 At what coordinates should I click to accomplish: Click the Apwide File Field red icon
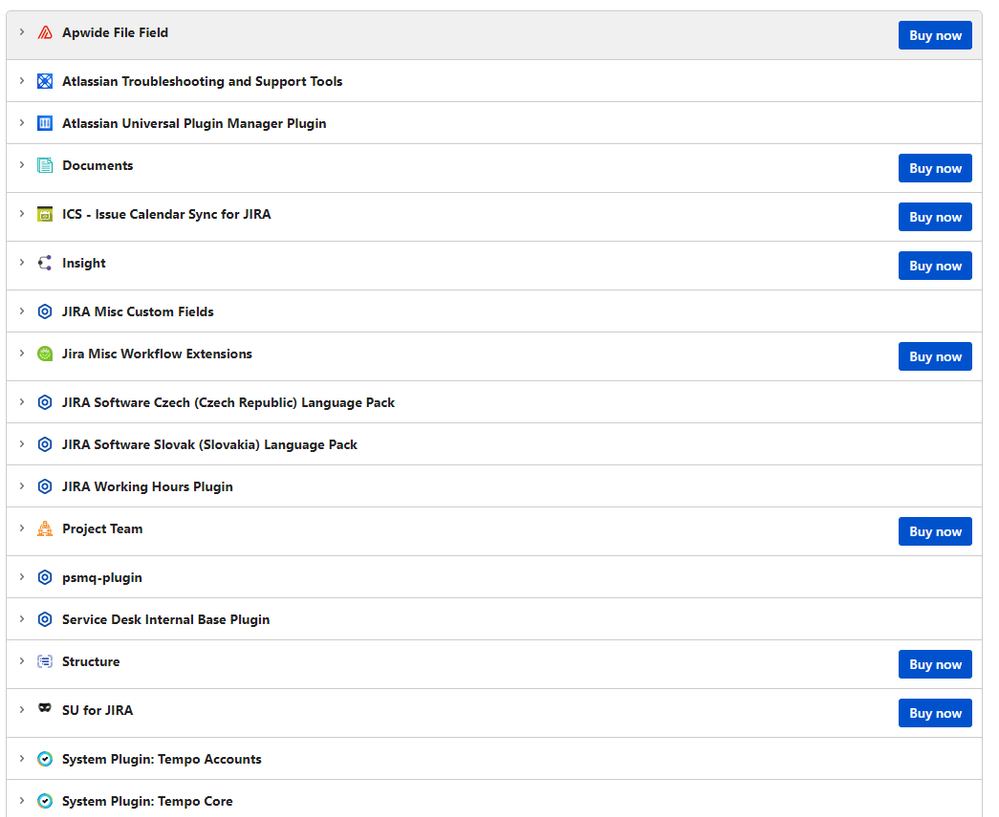(x=45, y=33)
